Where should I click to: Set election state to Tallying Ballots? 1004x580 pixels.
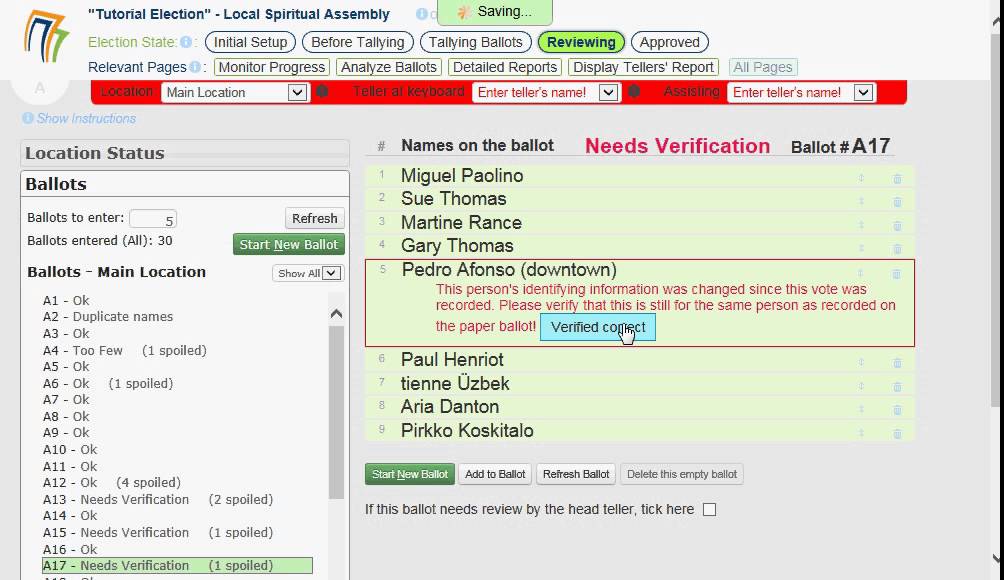pos(476,42)
